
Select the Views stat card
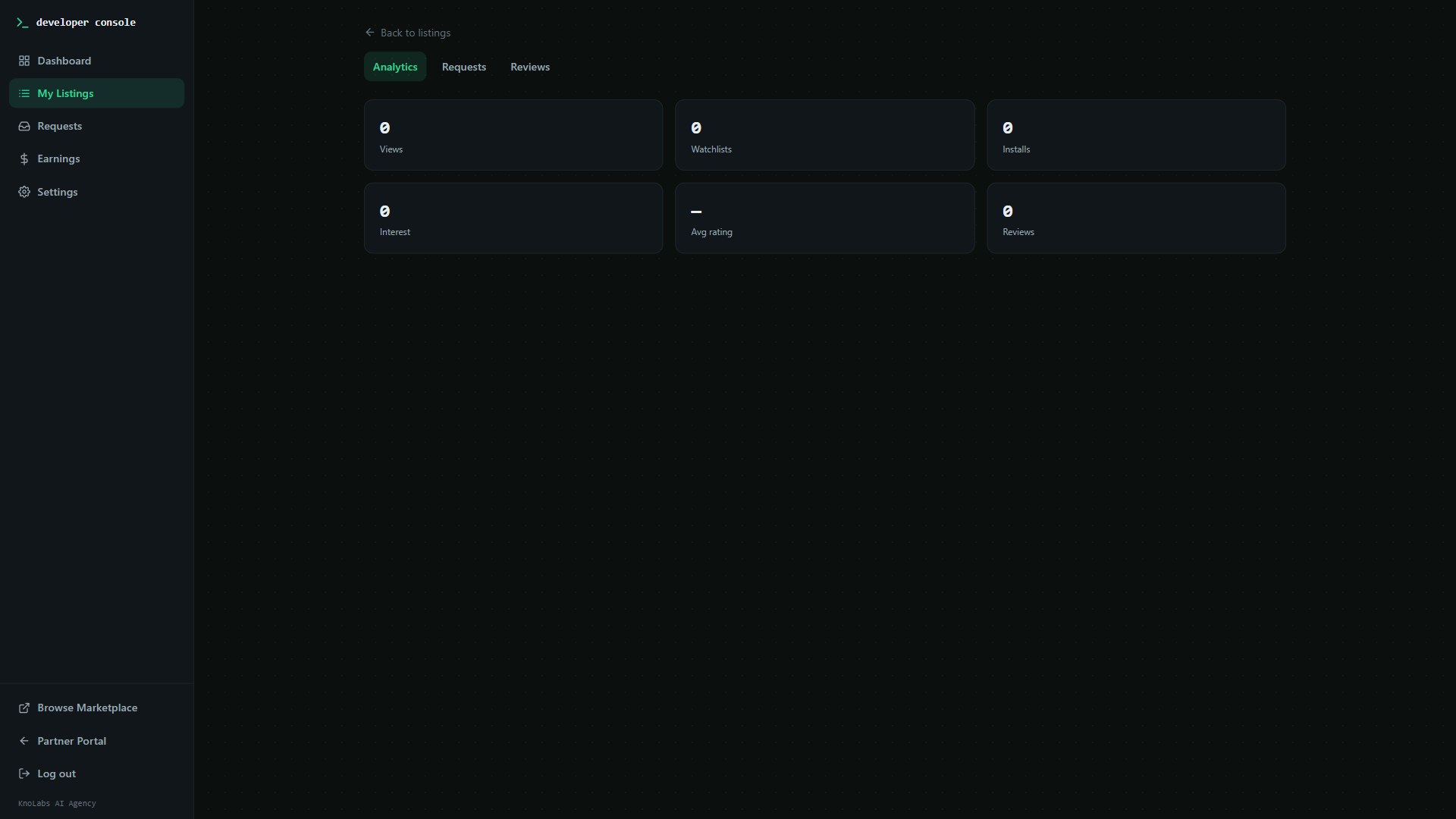coord(513,135)
